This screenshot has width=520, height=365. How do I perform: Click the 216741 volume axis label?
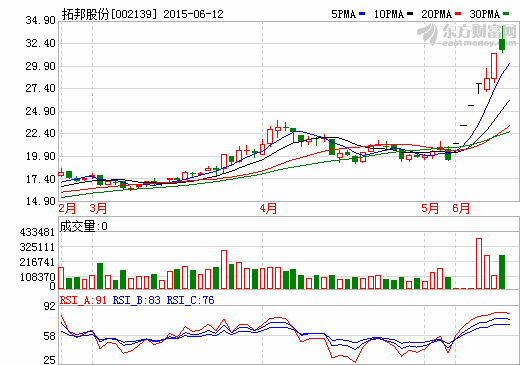[x=37, y=262]
